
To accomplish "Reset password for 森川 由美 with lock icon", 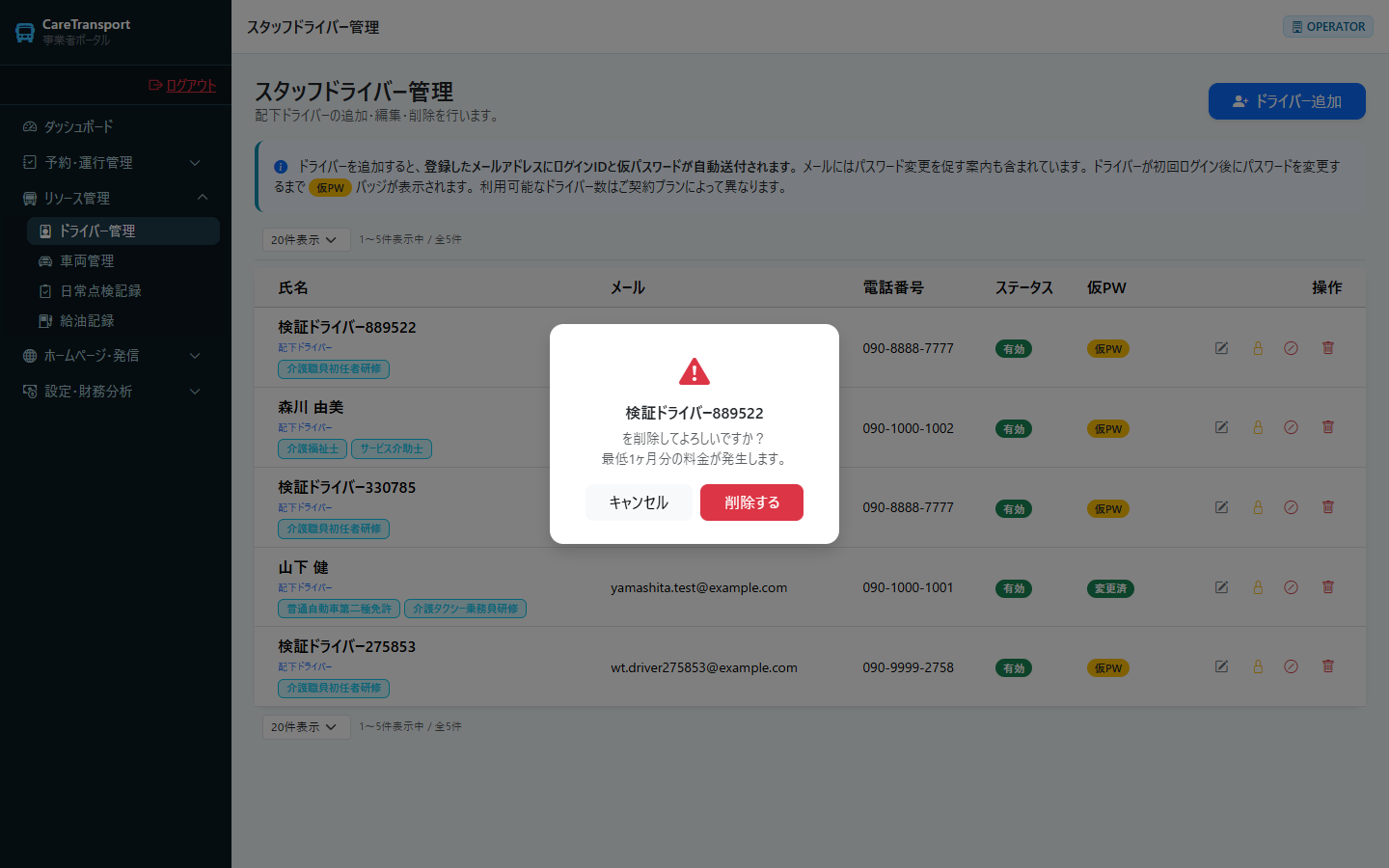I will [1258, 427].
